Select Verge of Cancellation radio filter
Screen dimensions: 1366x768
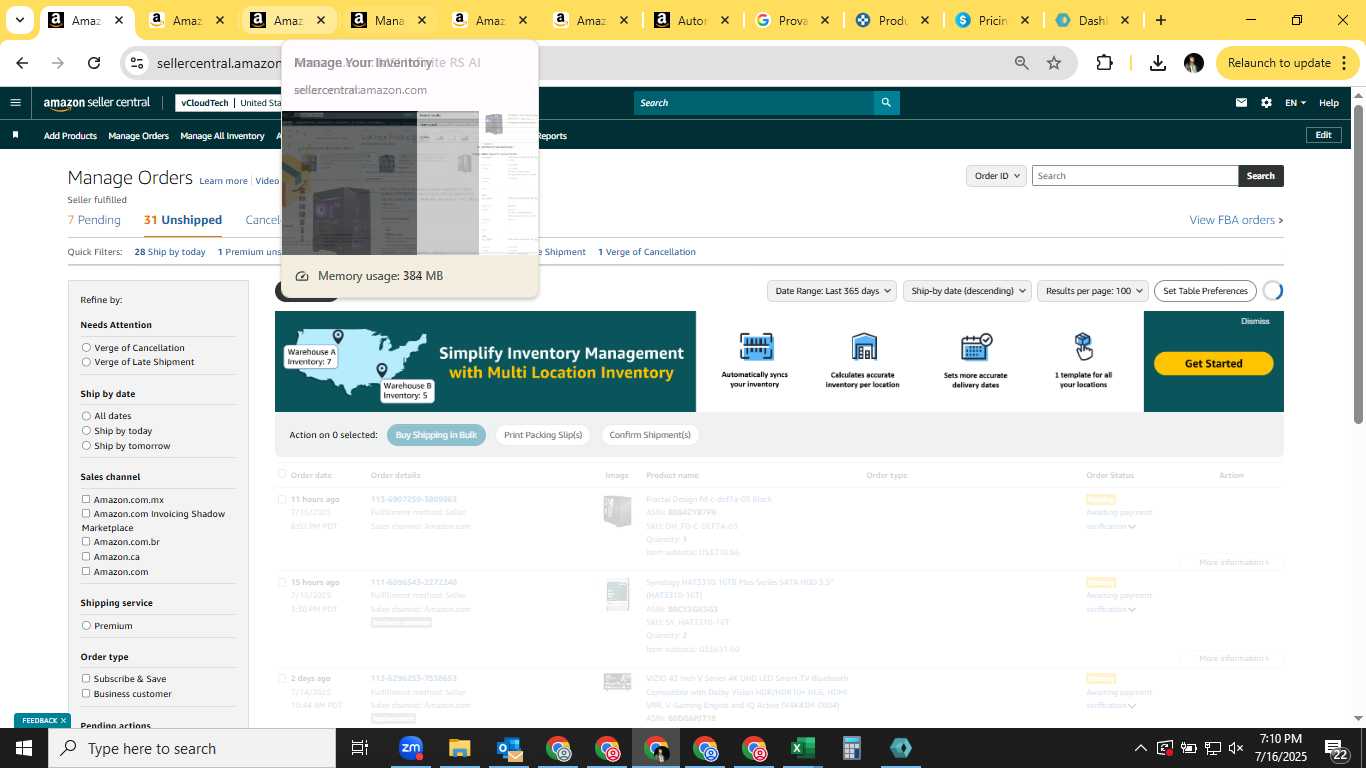[86, 348]
